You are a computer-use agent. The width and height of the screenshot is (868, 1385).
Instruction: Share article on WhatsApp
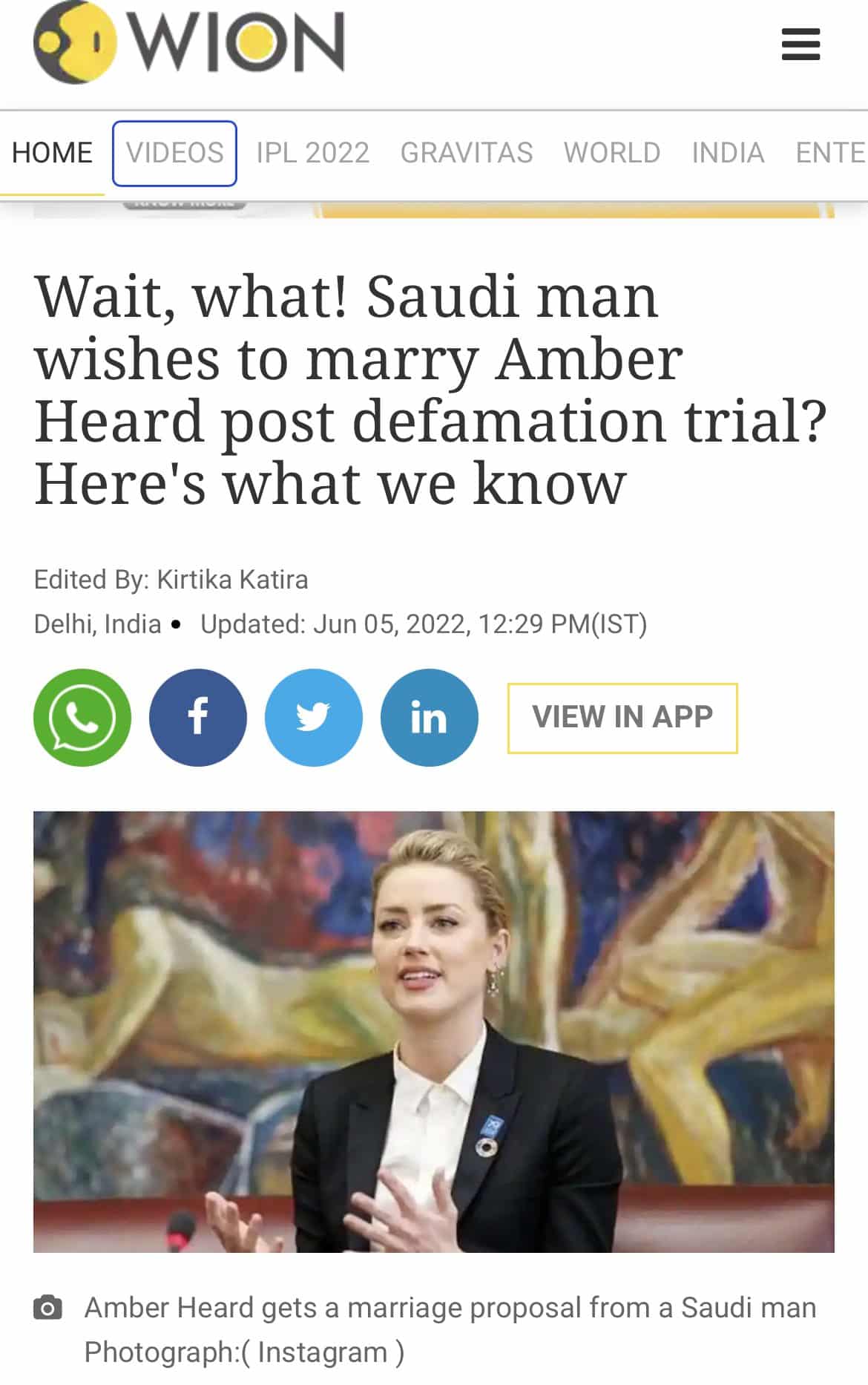point(82,718)
